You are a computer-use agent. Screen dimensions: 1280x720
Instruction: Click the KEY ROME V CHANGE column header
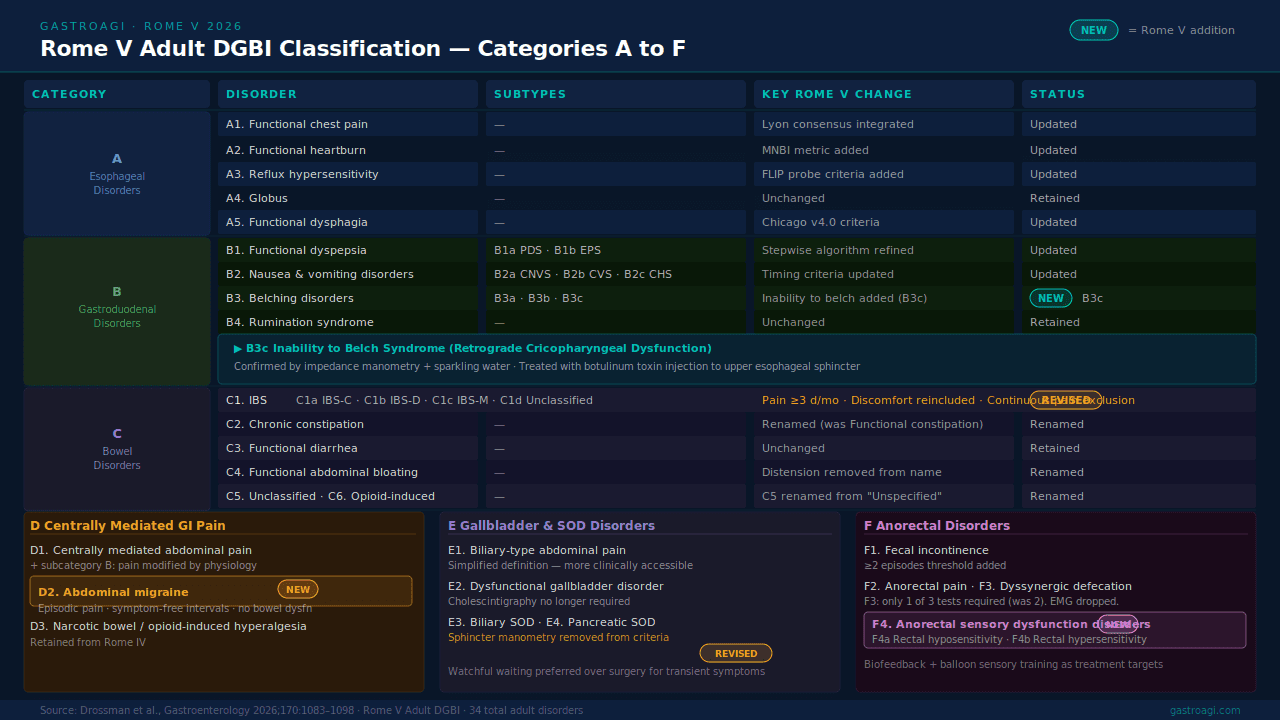[x=884, y=94]
